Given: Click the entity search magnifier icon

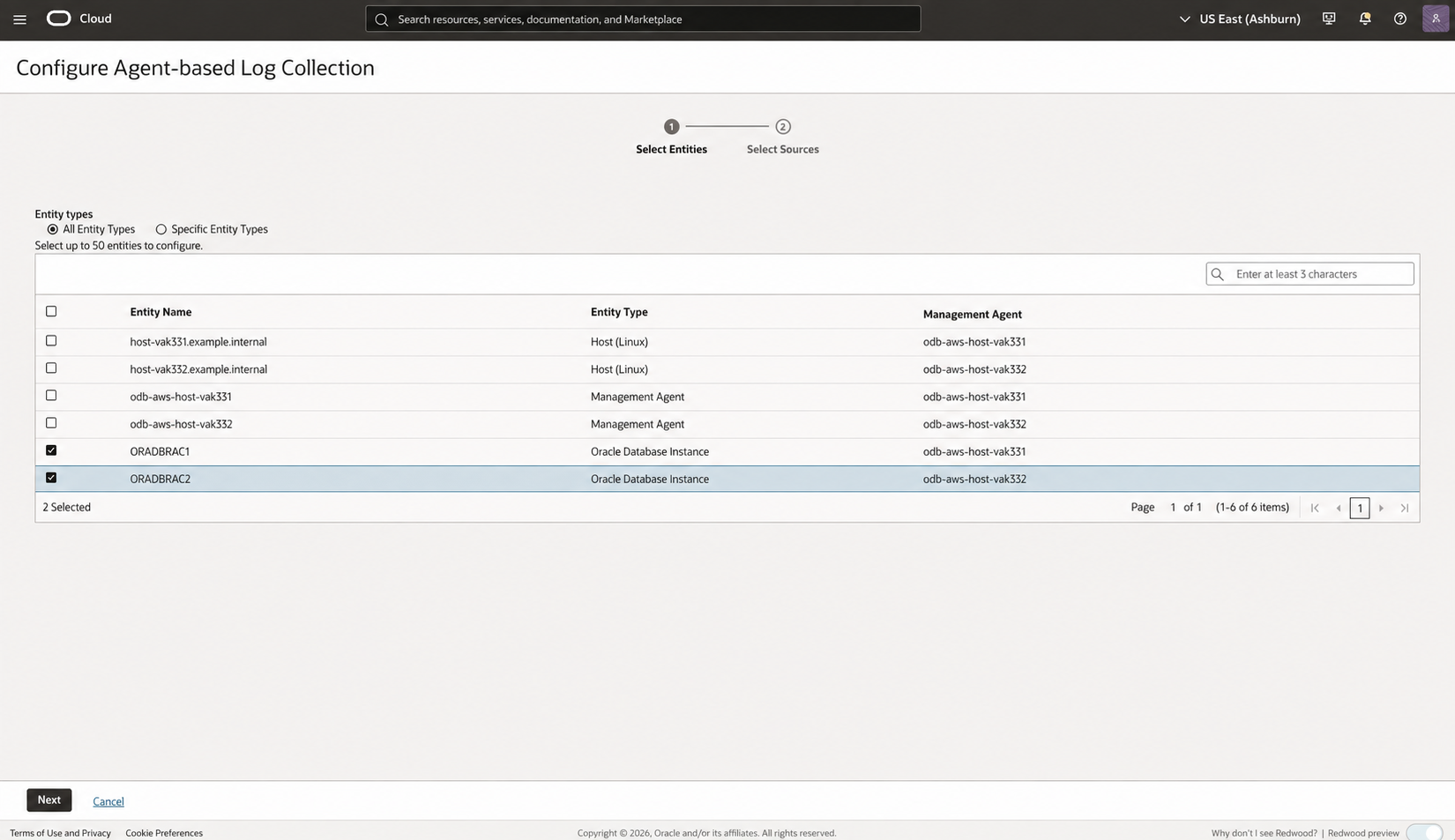Looking at the screenshot, I should (1218, 274).
